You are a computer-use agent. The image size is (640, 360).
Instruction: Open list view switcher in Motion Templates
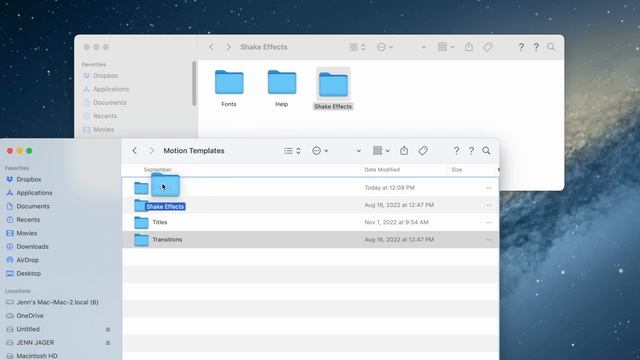point(292,151)
